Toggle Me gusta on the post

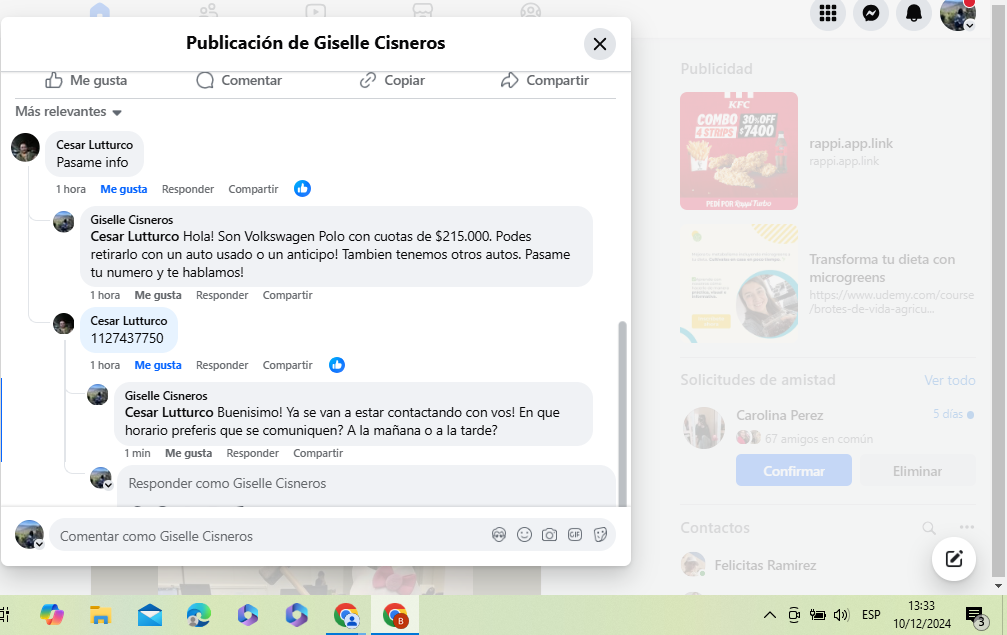pos(86,80)
